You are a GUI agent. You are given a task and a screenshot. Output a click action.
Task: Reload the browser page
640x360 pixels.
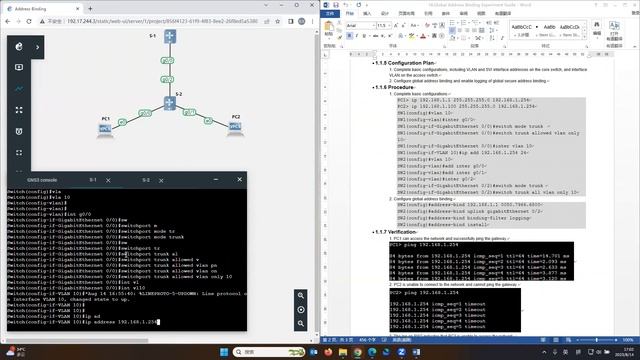[29, 21]
